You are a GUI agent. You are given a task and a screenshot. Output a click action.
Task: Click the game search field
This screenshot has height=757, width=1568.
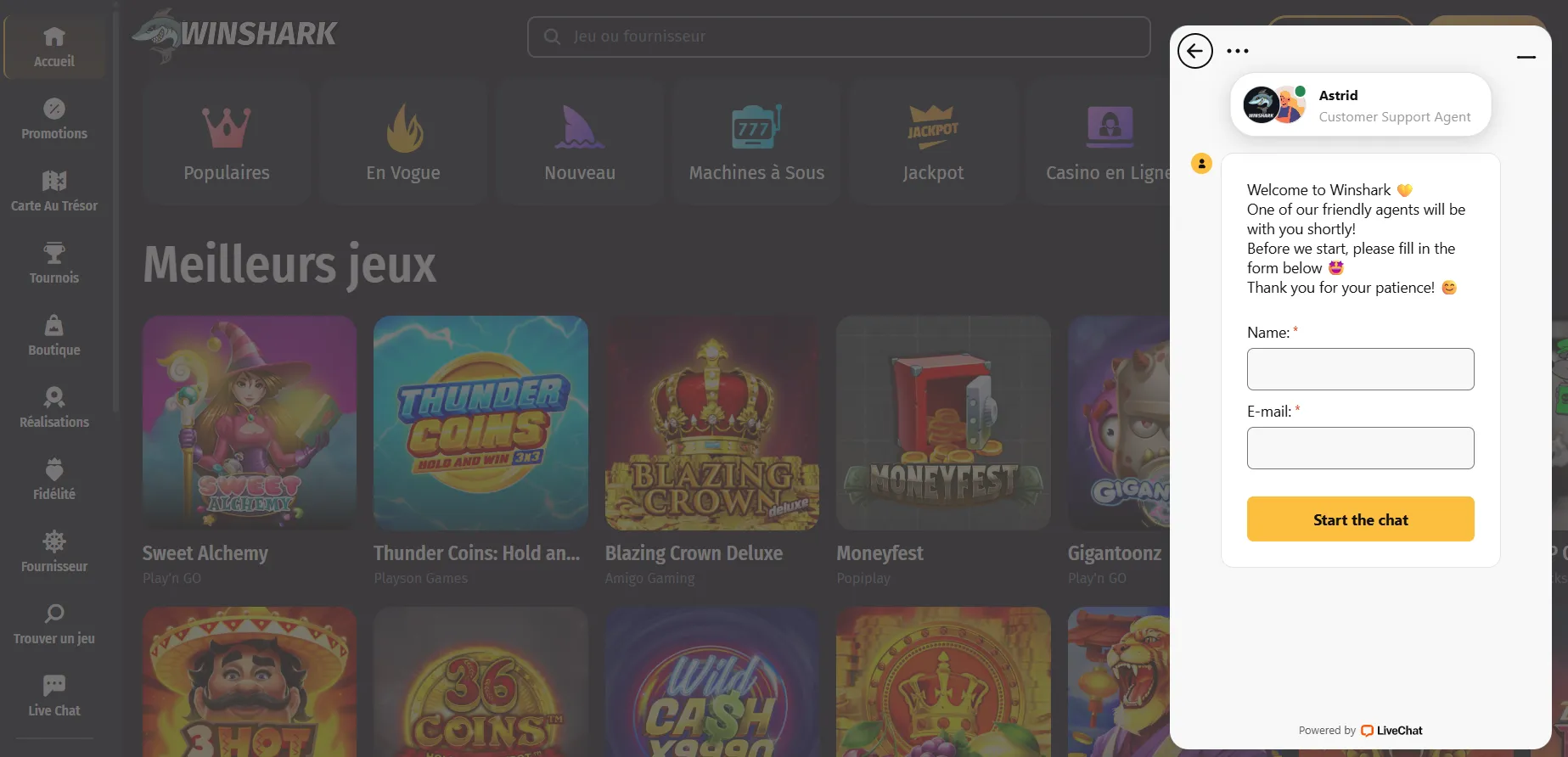[x=839, y=36]
